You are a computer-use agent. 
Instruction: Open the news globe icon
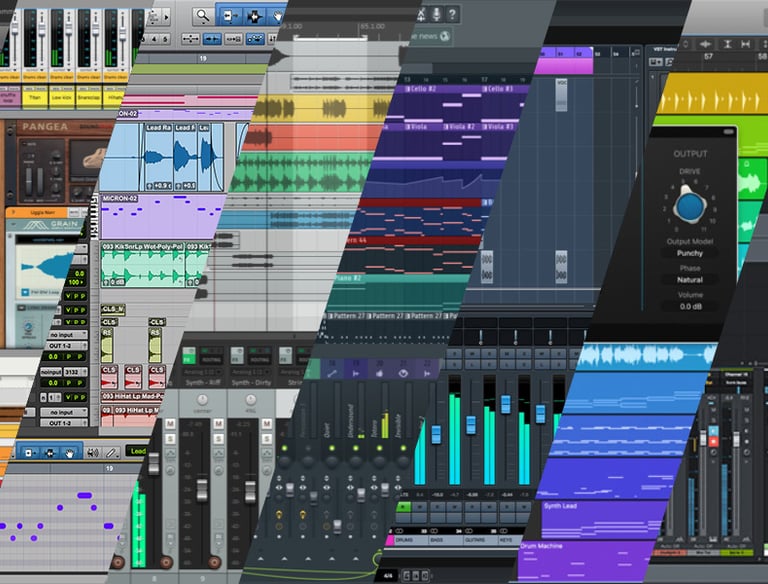(x=445, y=36)
